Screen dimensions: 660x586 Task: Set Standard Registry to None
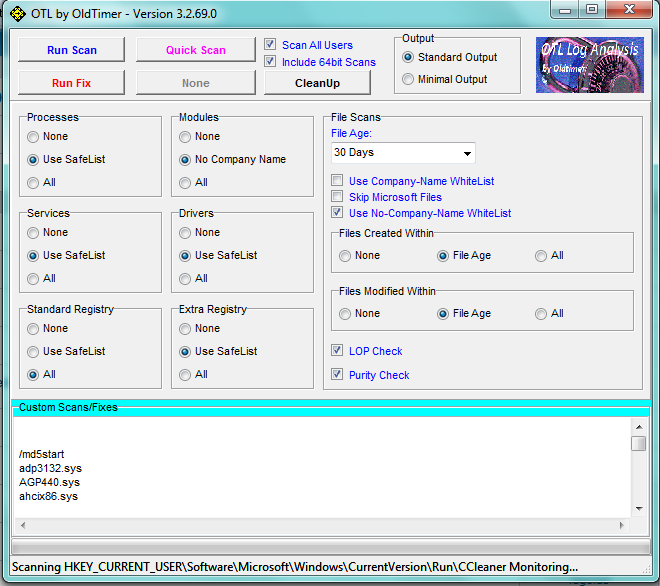33,329
